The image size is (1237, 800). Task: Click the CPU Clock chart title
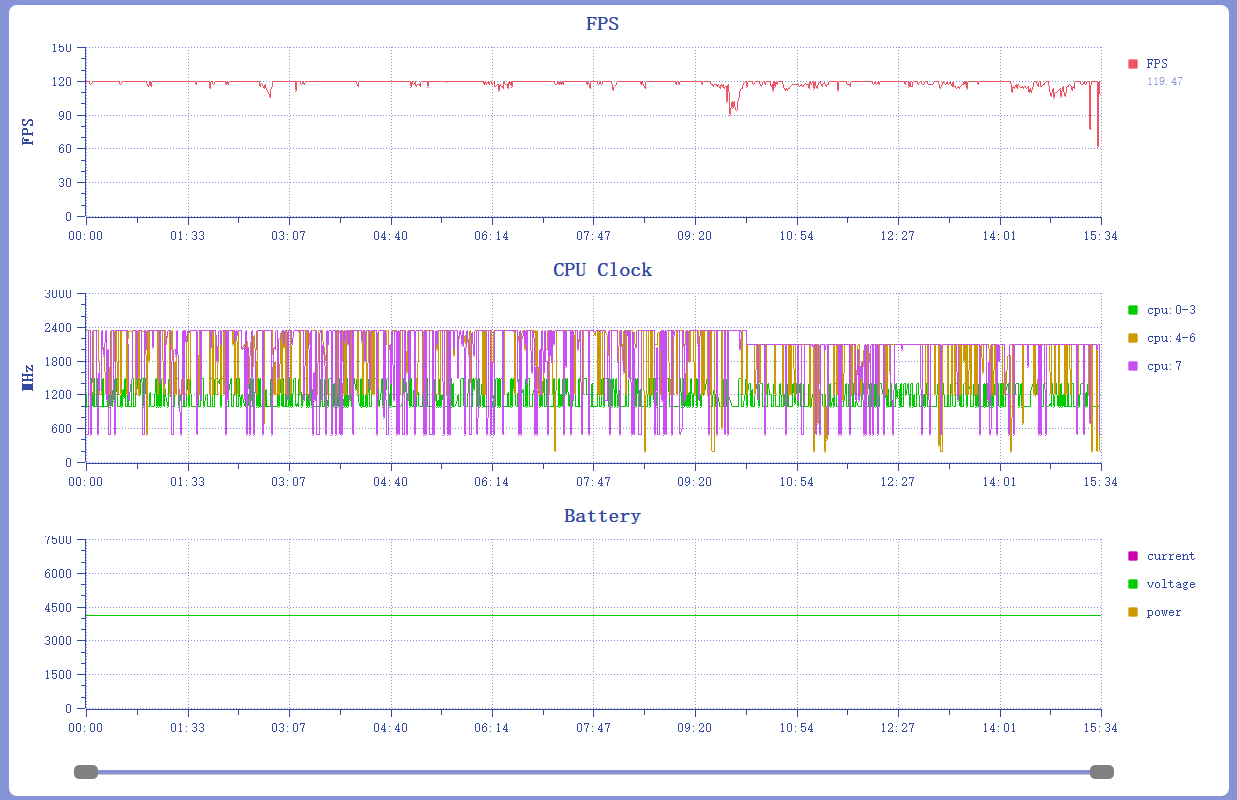(x=602, y=270)
